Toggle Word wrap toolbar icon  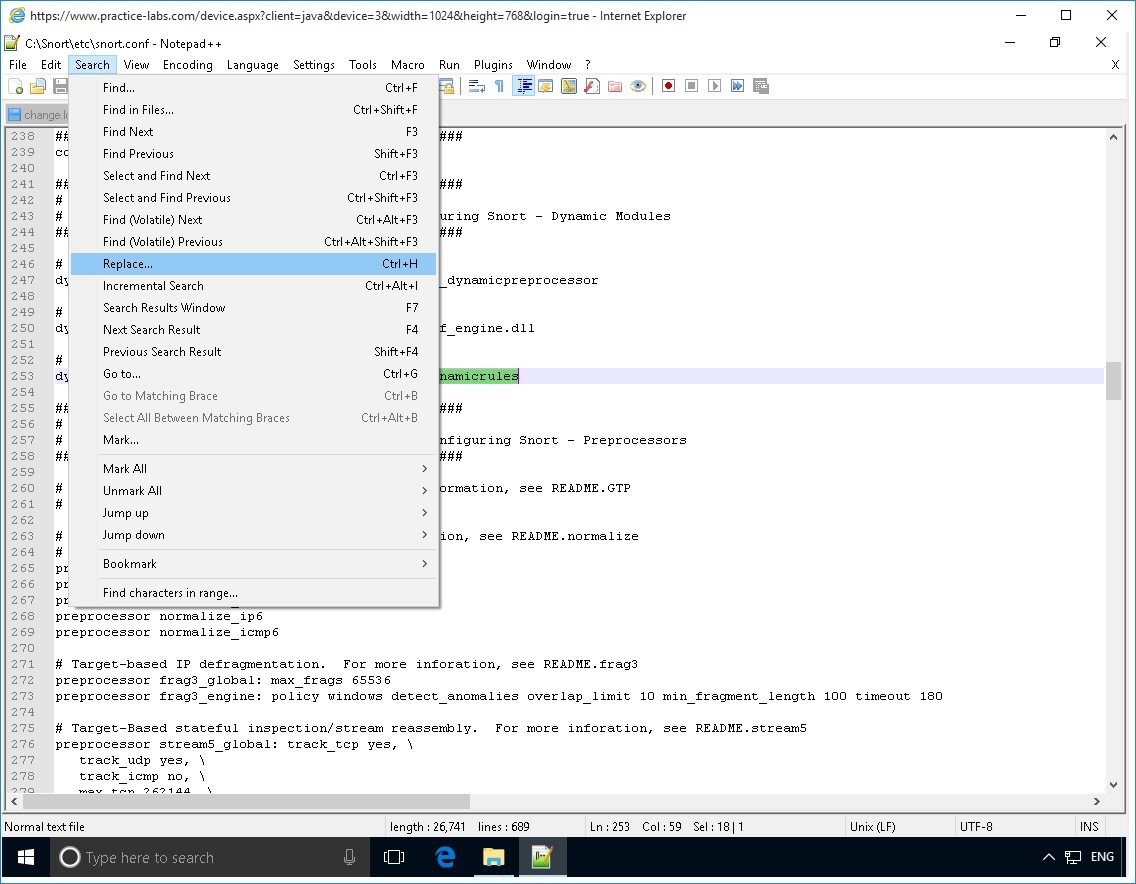click(x=477, y=86)
